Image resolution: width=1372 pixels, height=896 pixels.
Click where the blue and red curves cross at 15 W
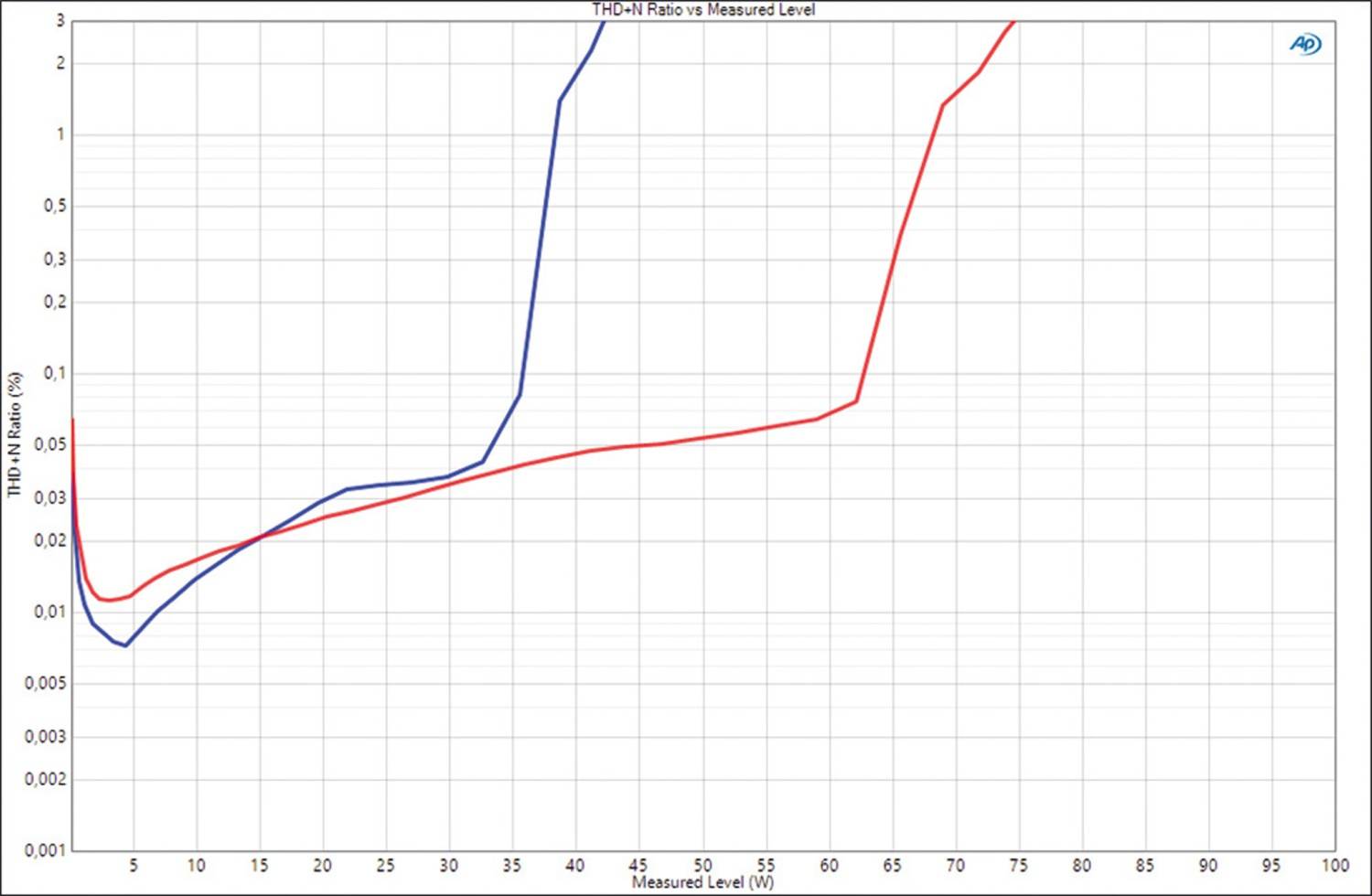(261, 537)
